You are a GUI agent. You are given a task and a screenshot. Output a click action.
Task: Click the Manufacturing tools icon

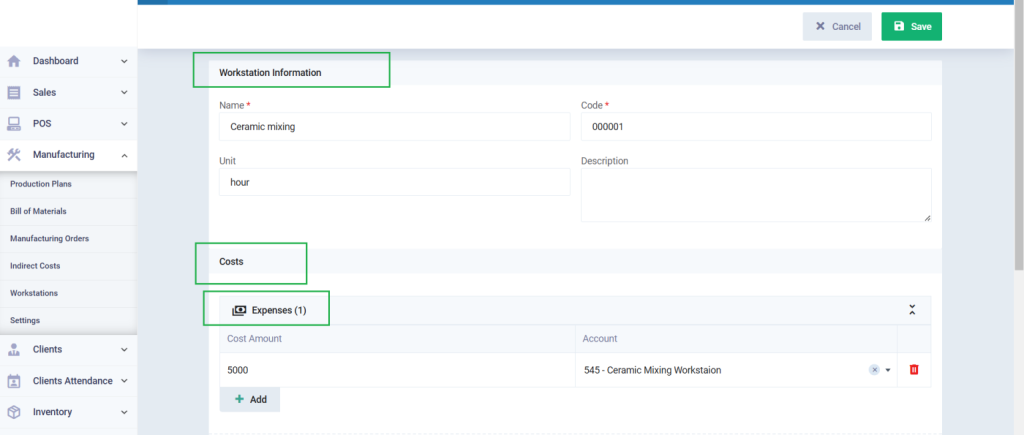tap(14, 155)
